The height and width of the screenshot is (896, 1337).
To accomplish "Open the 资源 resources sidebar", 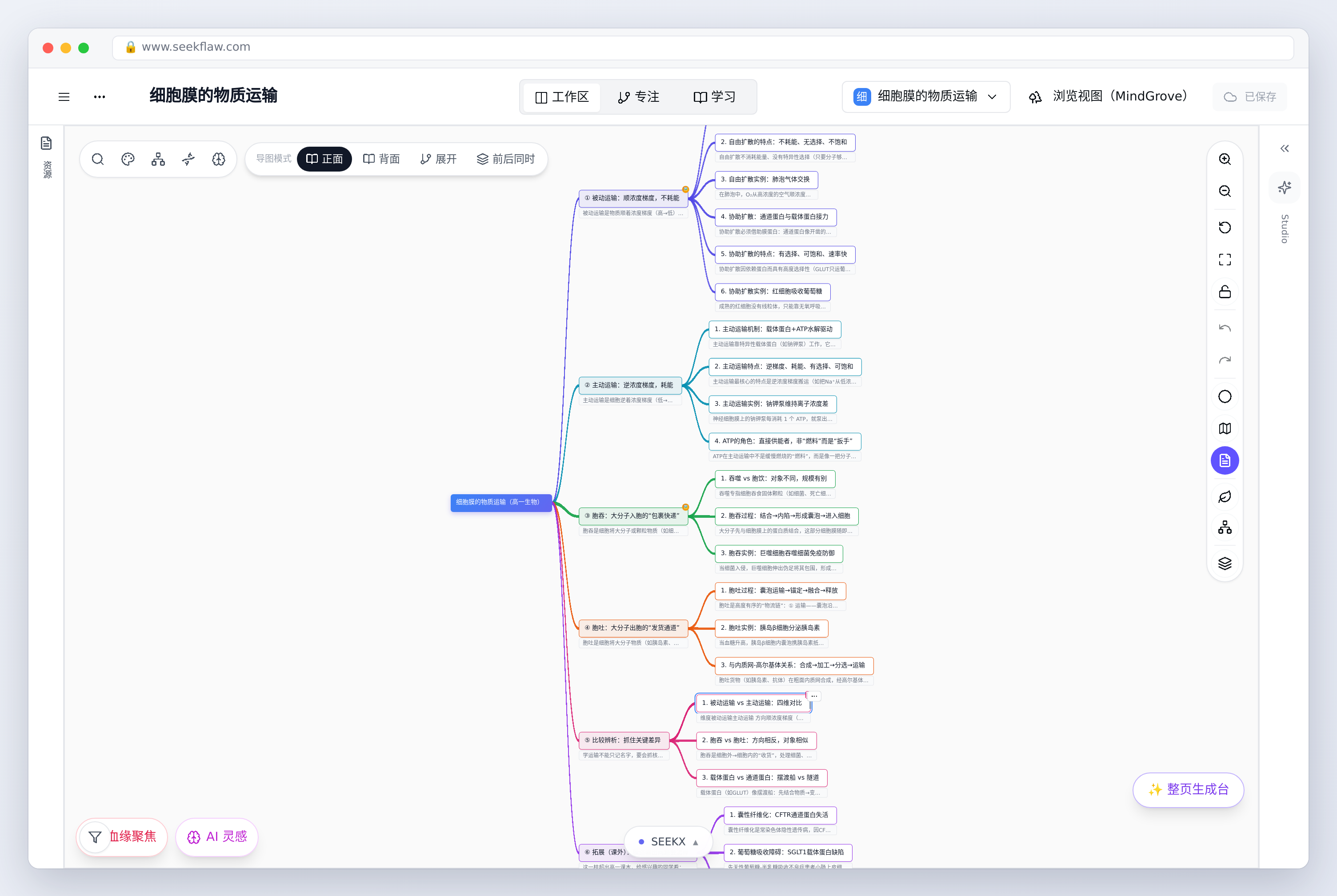I will [x=47, y=157].
